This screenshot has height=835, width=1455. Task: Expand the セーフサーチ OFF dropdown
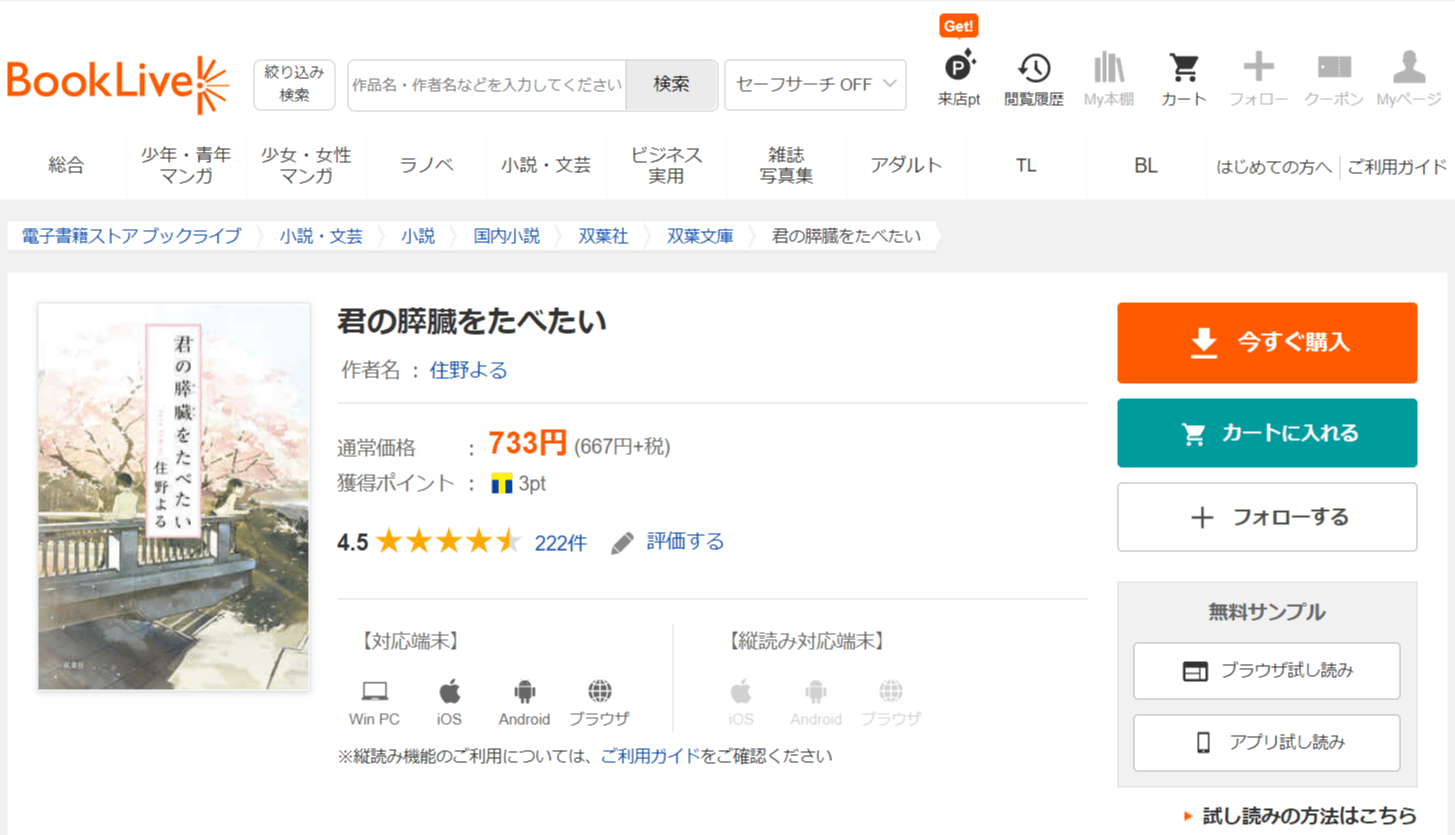coord(815,85)
